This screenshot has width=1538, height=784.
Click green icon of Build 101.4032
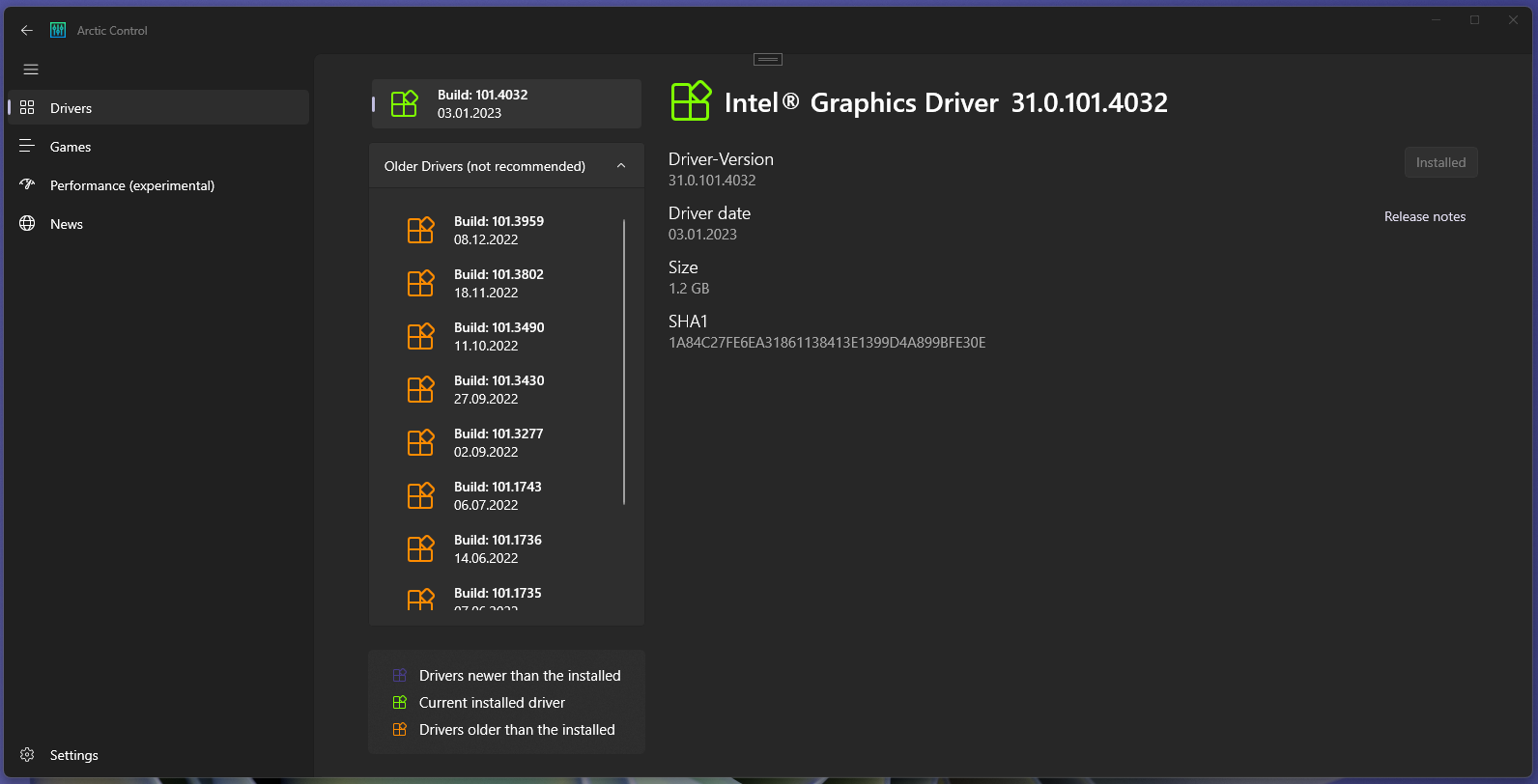tap(405, 103)
